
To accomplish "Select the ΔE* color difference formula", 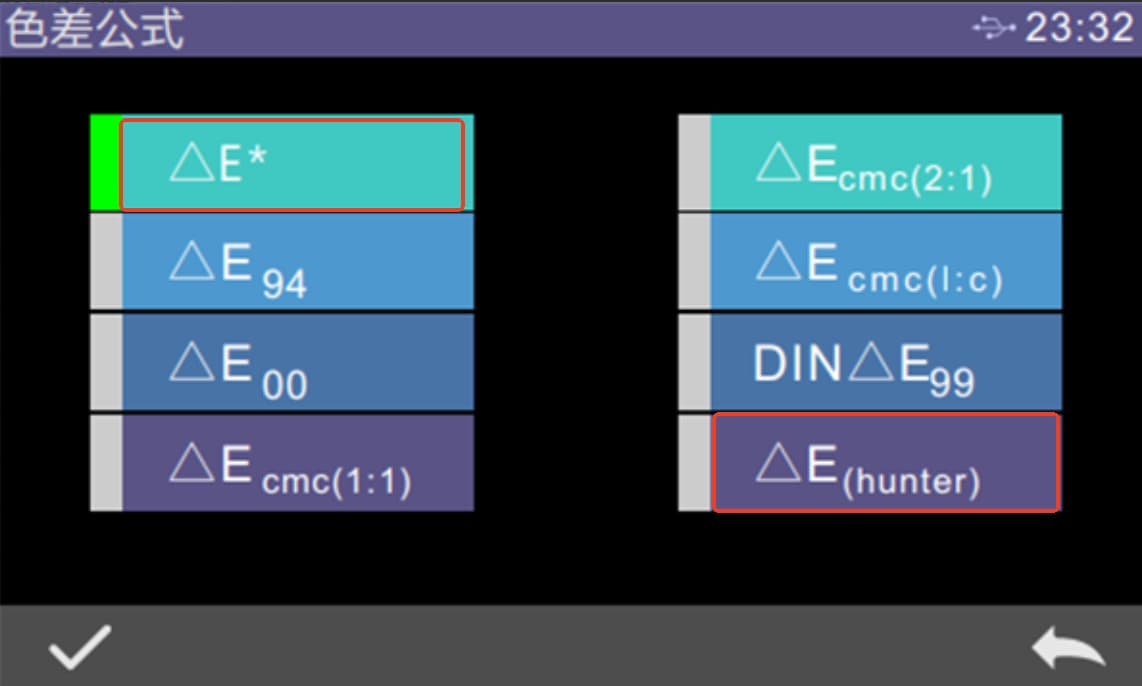I will 292,165.
